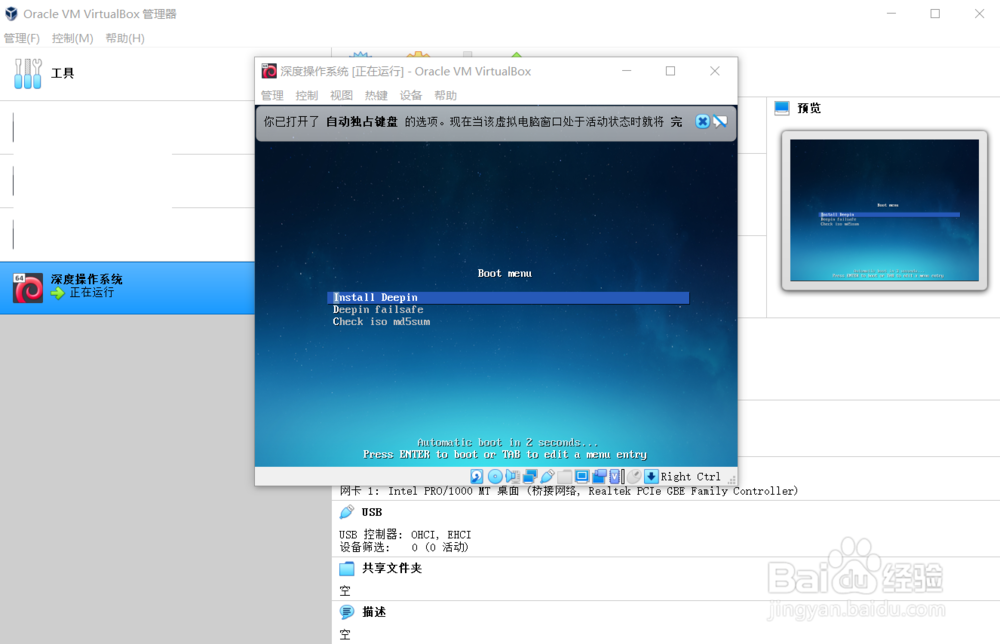Open the USB section header in details
This screenshot has height=644, width=1000.
(x=372, y=512)
